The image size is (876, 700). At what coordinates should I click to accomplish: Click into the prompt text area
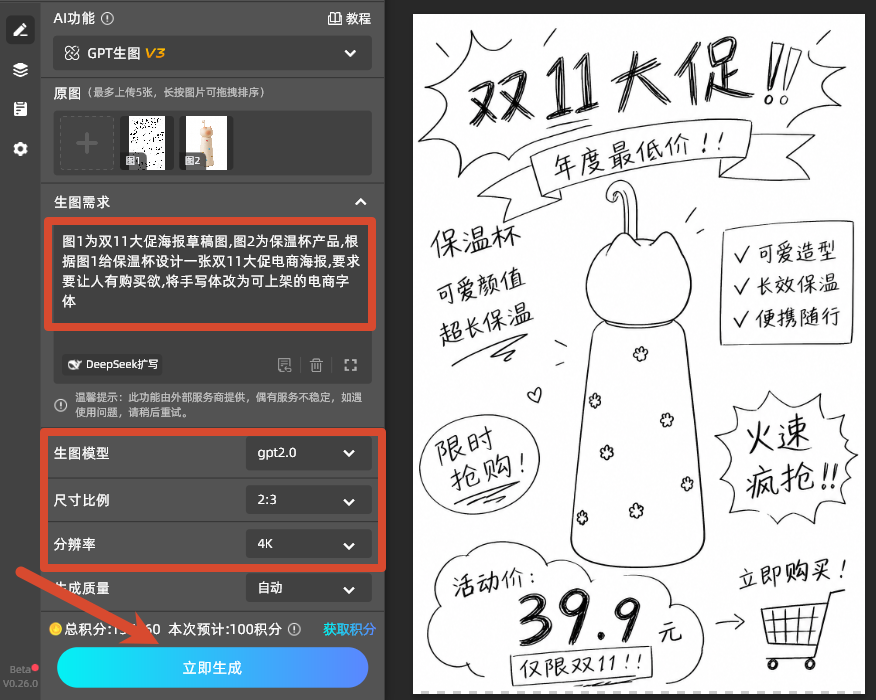(x=210, y=272)
